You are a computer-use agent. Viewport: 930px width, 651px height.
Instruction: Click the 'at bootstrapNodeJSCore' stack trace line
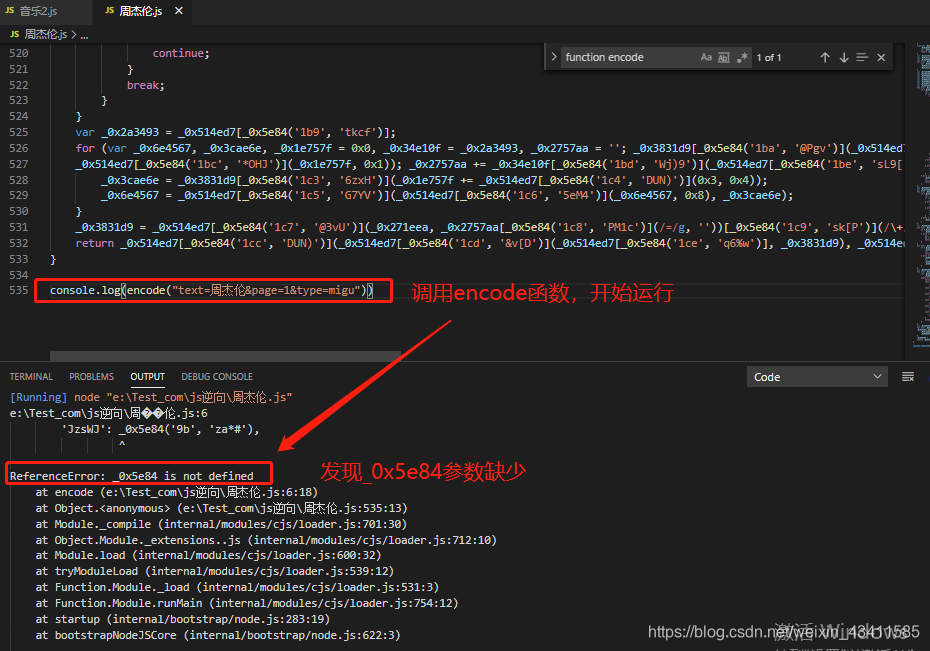(218, 635)
